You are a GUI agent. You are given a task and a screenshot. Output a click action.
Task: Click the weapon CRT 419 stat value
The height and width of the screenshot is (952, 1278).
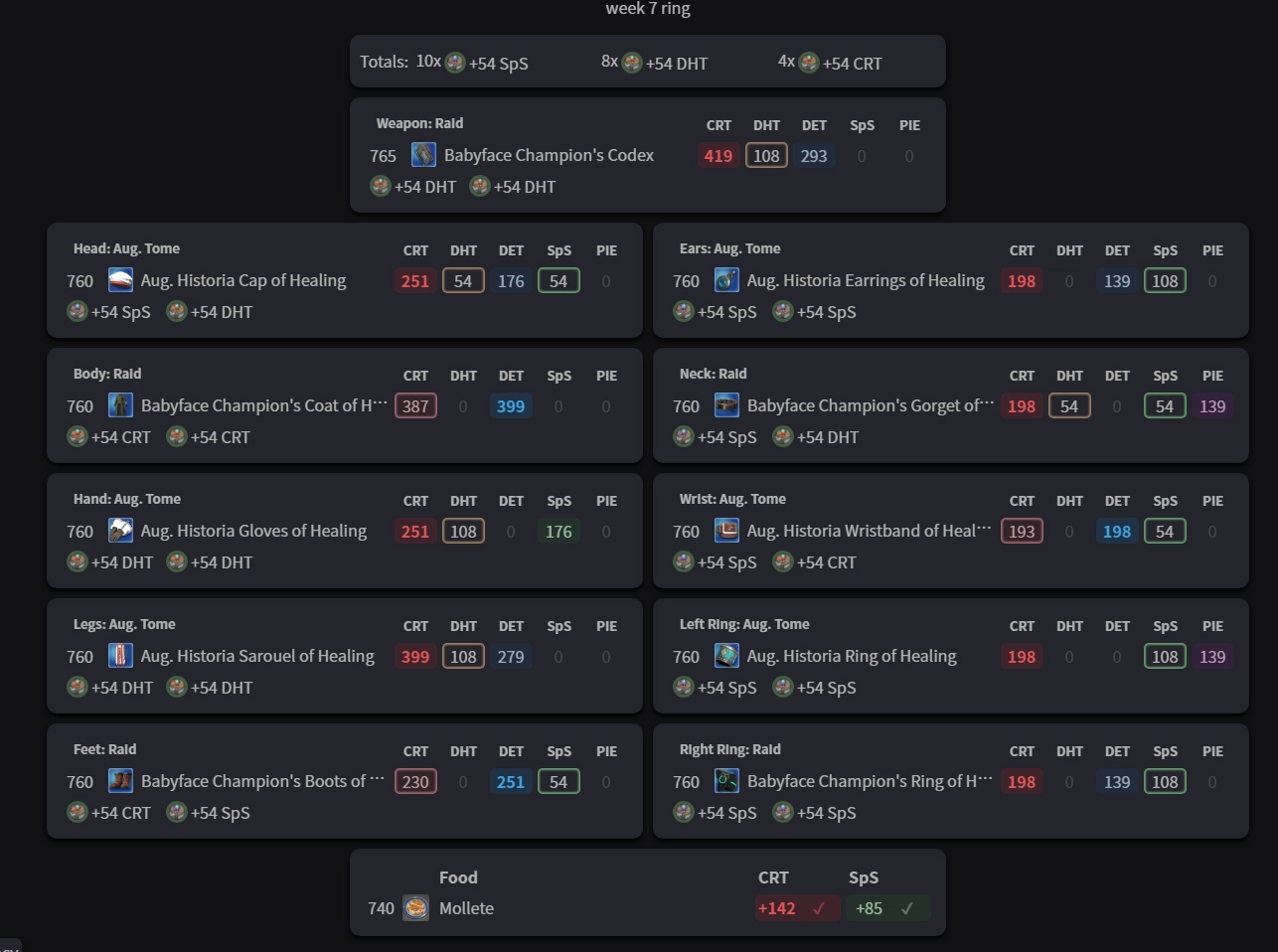click(718, 156)
